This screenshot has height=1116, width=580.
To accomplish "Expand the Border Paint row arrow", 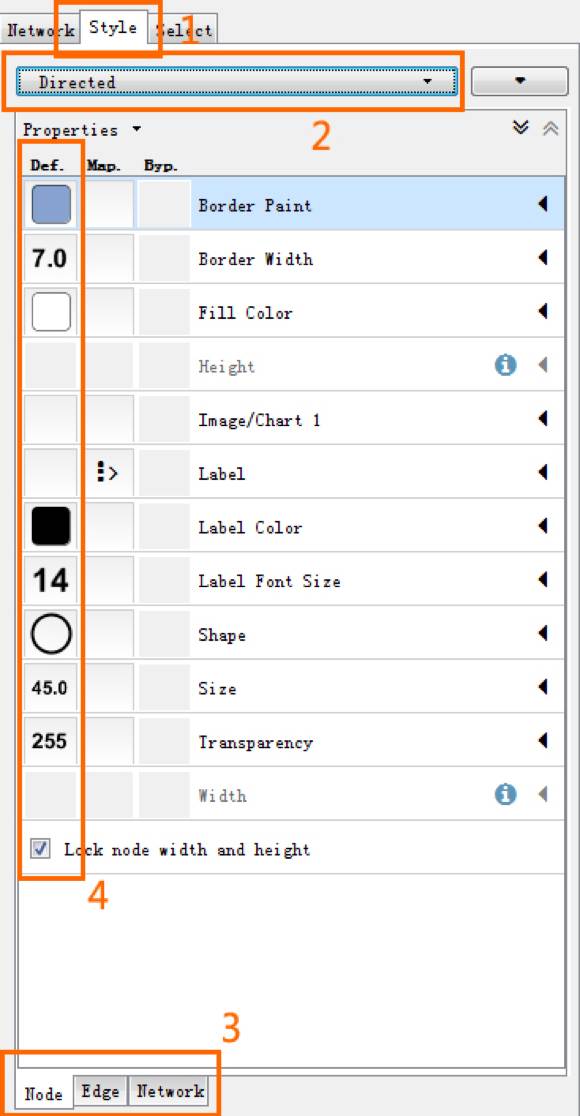I will pyautogui.click(x=544, y=205).
